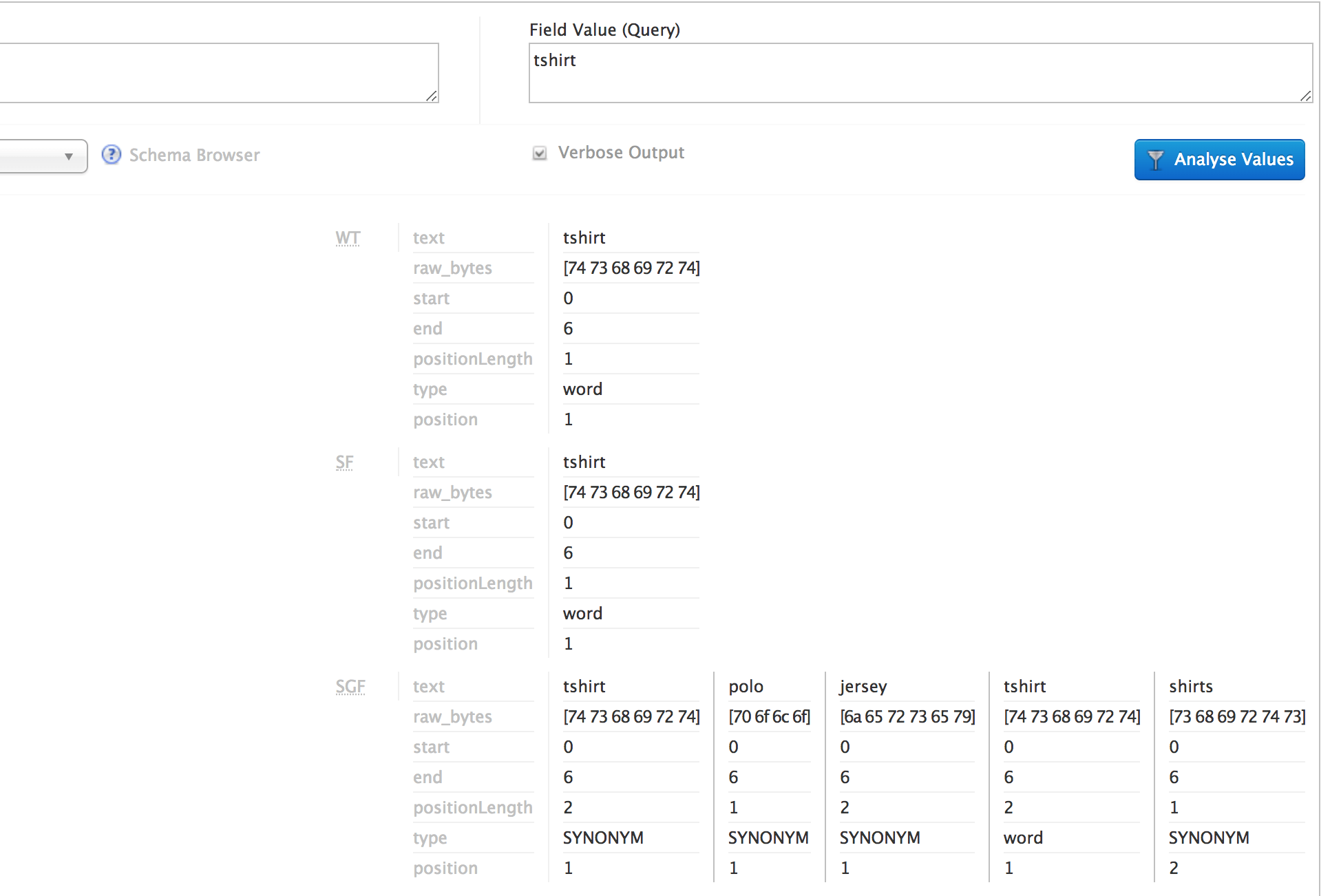Click the Schema Browser help icon
This screenshot has width=1341, height=896.
click(108, 154)
